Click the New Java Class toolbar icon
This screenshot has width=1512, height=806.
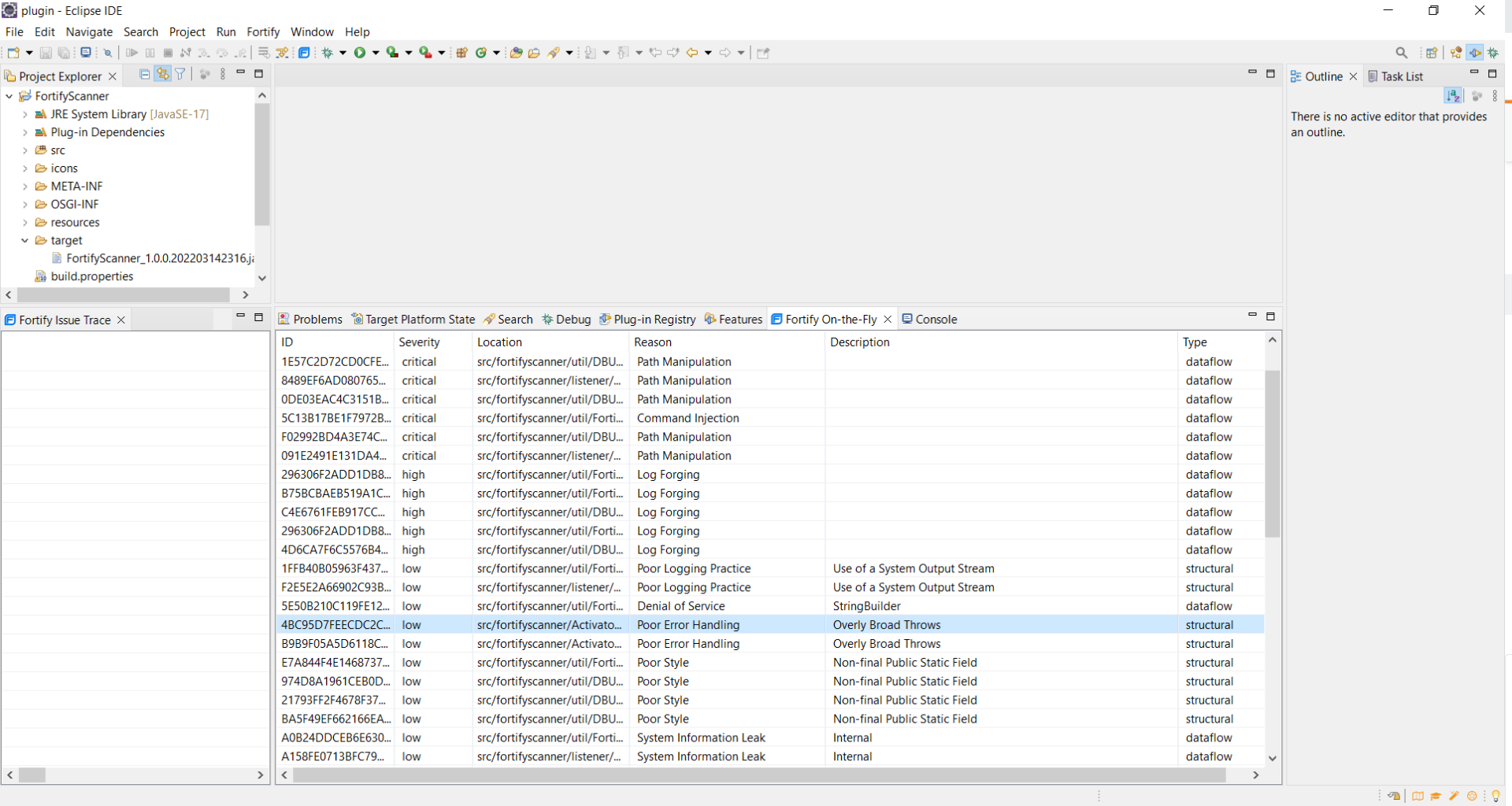coord(481,53)
